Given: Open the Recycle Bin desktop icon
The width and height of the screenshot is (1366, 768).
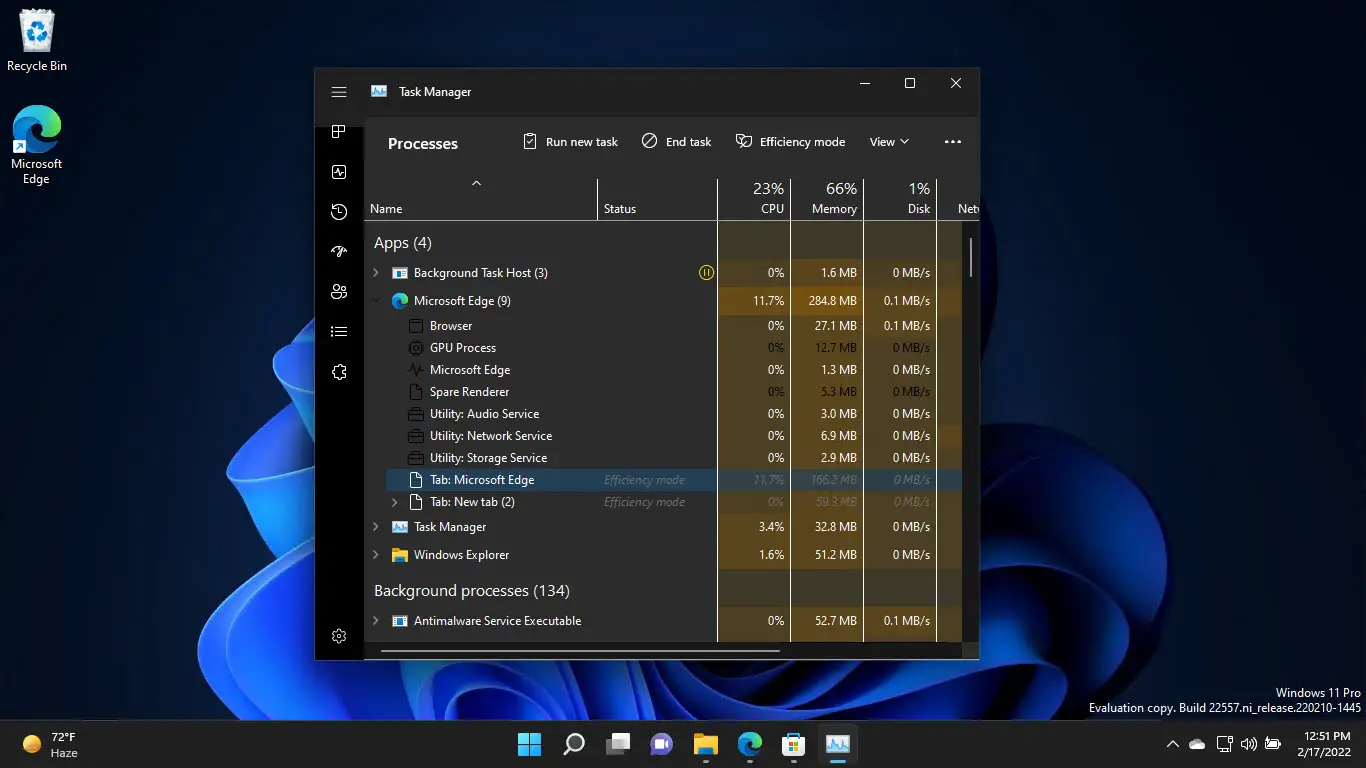Looking at the screenshot, I should click(x=37, y=42).
